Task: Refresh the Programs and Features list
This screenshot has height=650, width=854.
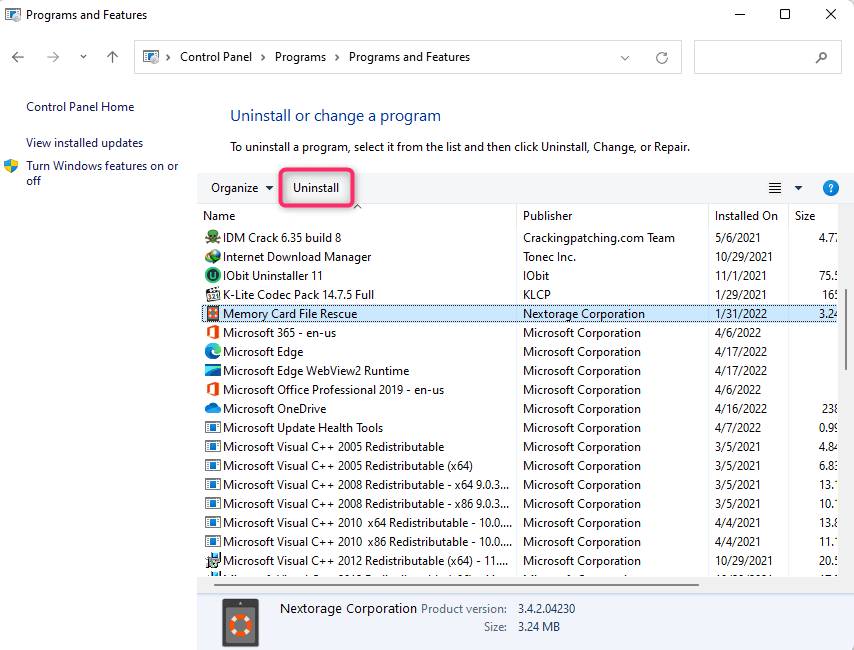Action: [x=662, y=58]
